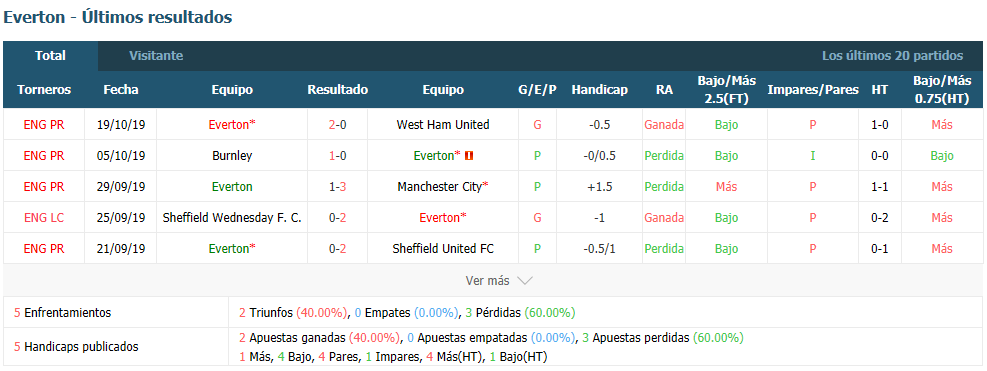This screenshot has height=371, width=987.
Task: Click the Handicap column header
Action: [x=599, y=89]
